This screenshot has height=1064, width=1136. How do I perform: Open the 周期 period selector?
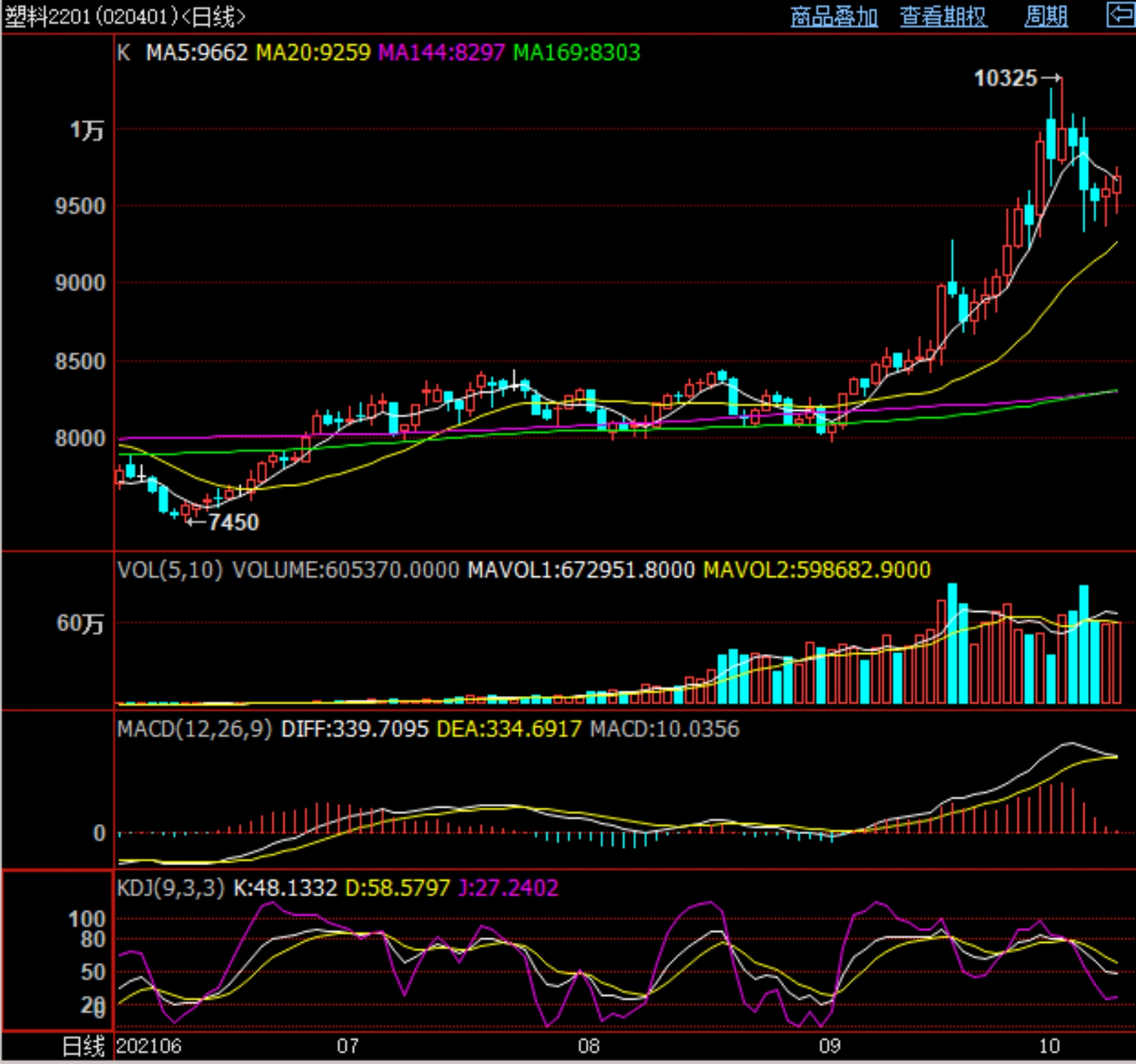tap(1046, 16)
